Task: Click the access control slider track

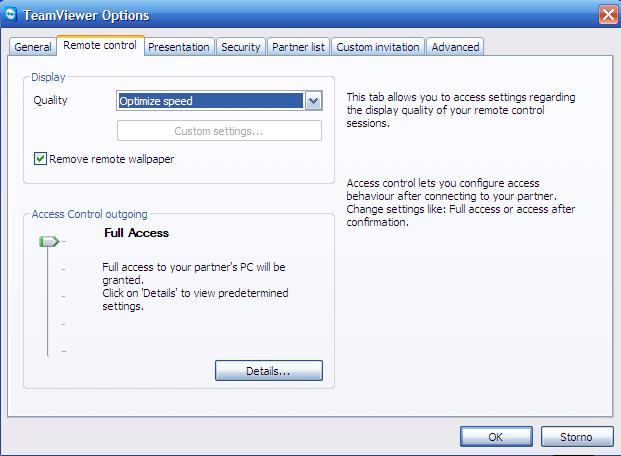Action: point(48,301)
